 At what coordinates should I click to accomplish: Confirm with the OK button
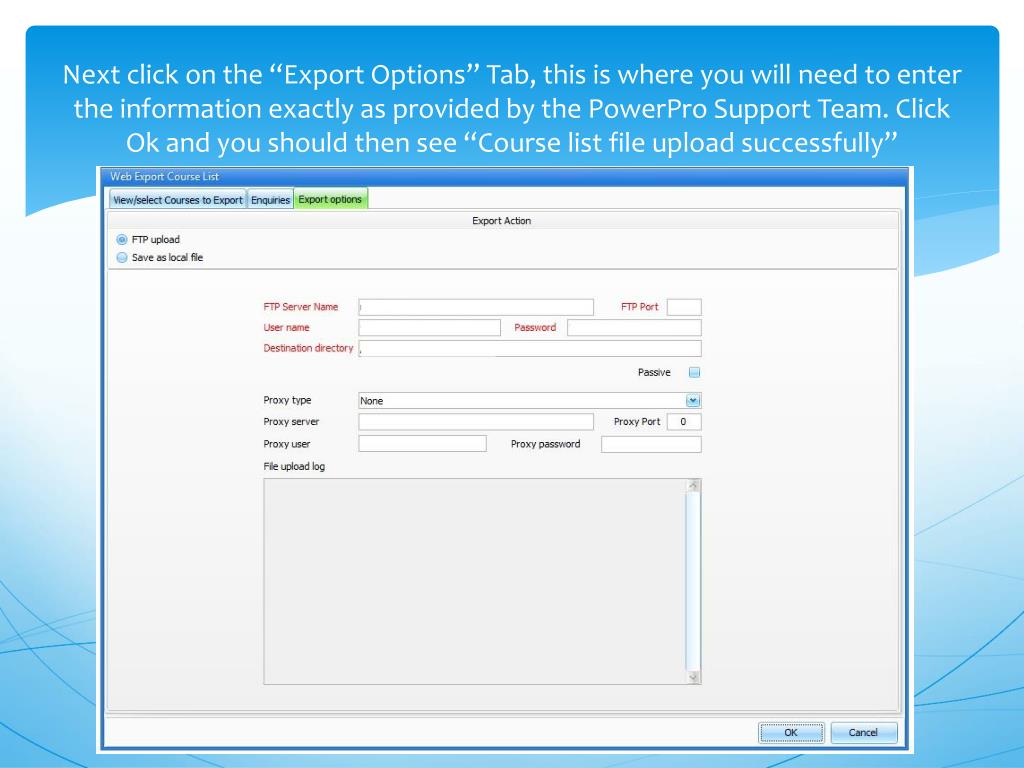click(x=791, y=732)
